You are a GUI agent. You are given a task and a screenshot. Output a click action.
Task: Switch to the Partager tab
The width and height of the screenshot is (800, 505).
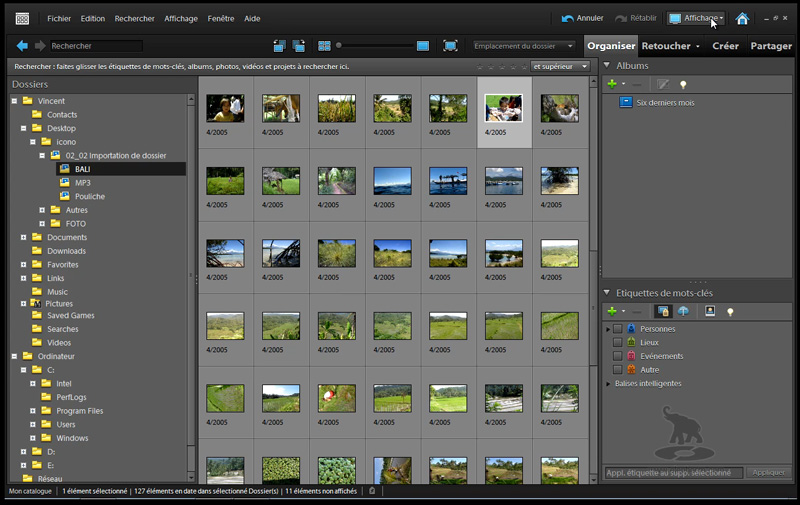coord(771,46)
